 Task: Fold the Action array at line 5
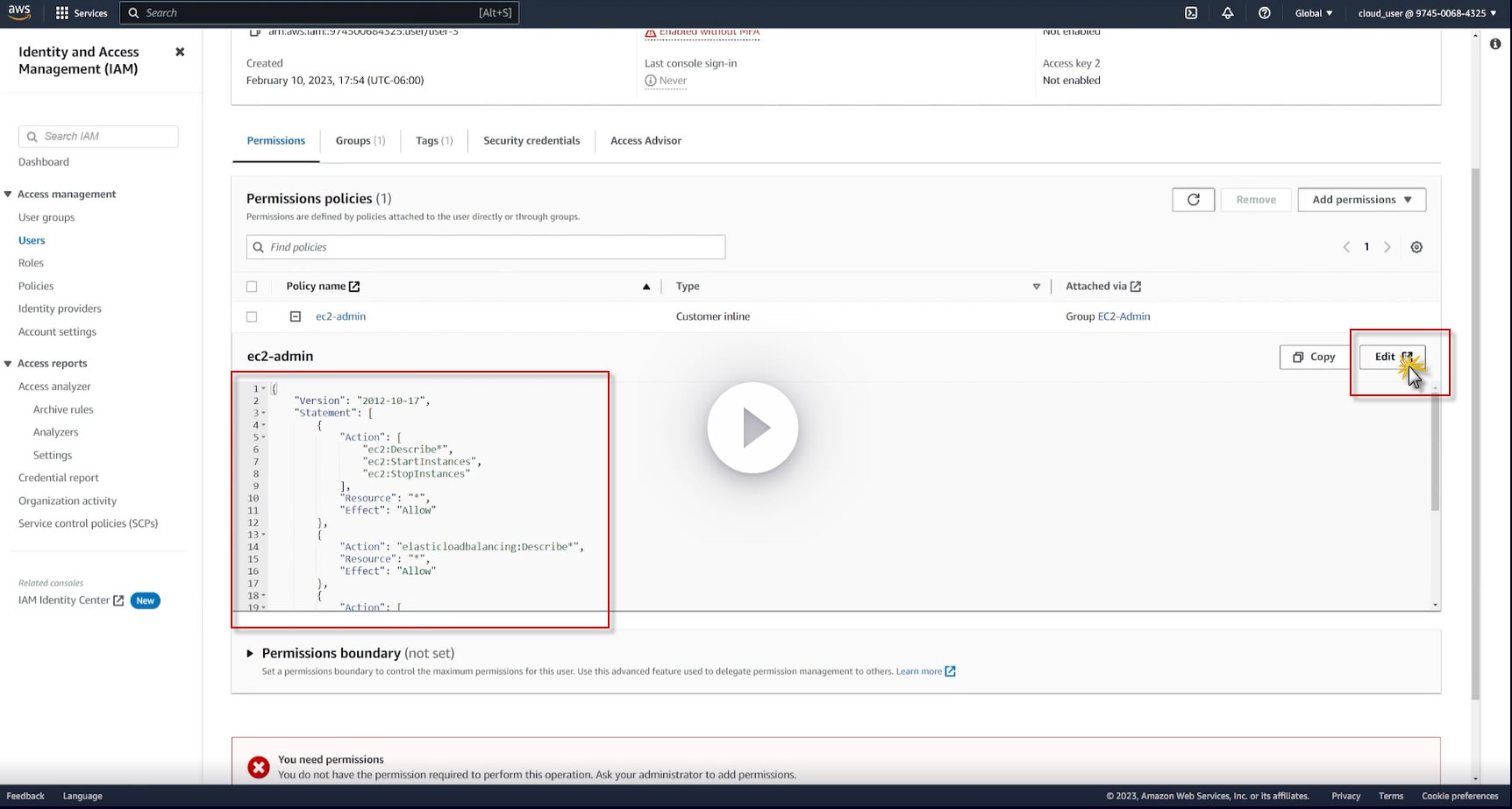point(264,437)
